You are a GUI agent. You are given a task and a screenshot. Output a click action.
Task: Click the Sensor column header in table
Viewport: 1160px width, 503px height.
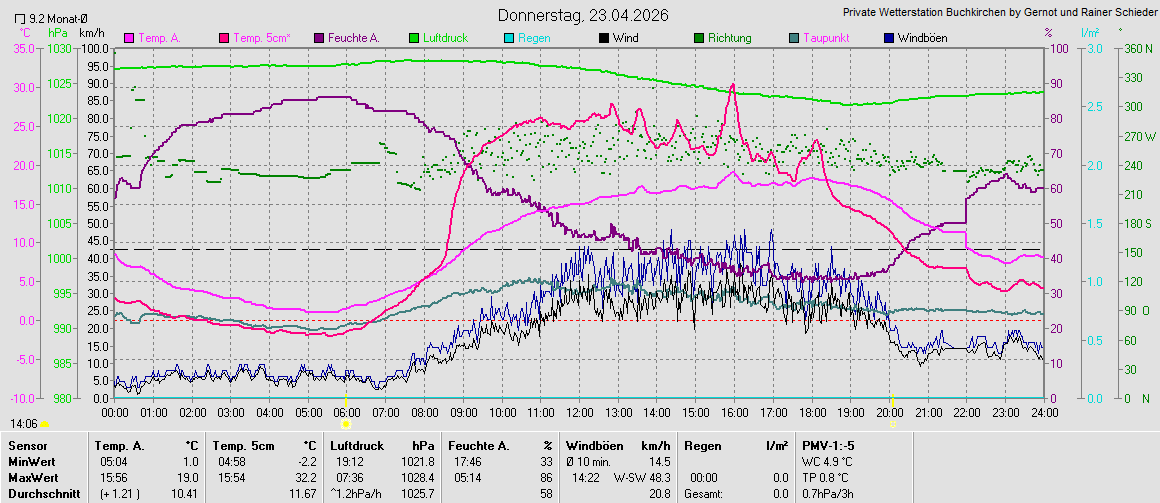coord(28,445)
